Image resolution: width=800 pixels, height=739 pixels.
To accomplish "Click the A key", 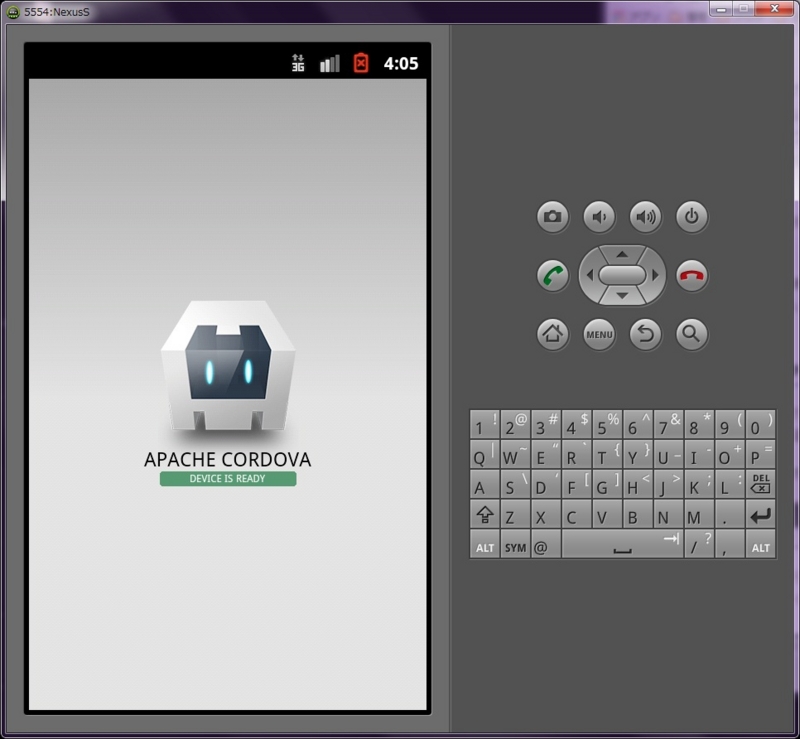I will pyautogui.click(x=485, y=484).
